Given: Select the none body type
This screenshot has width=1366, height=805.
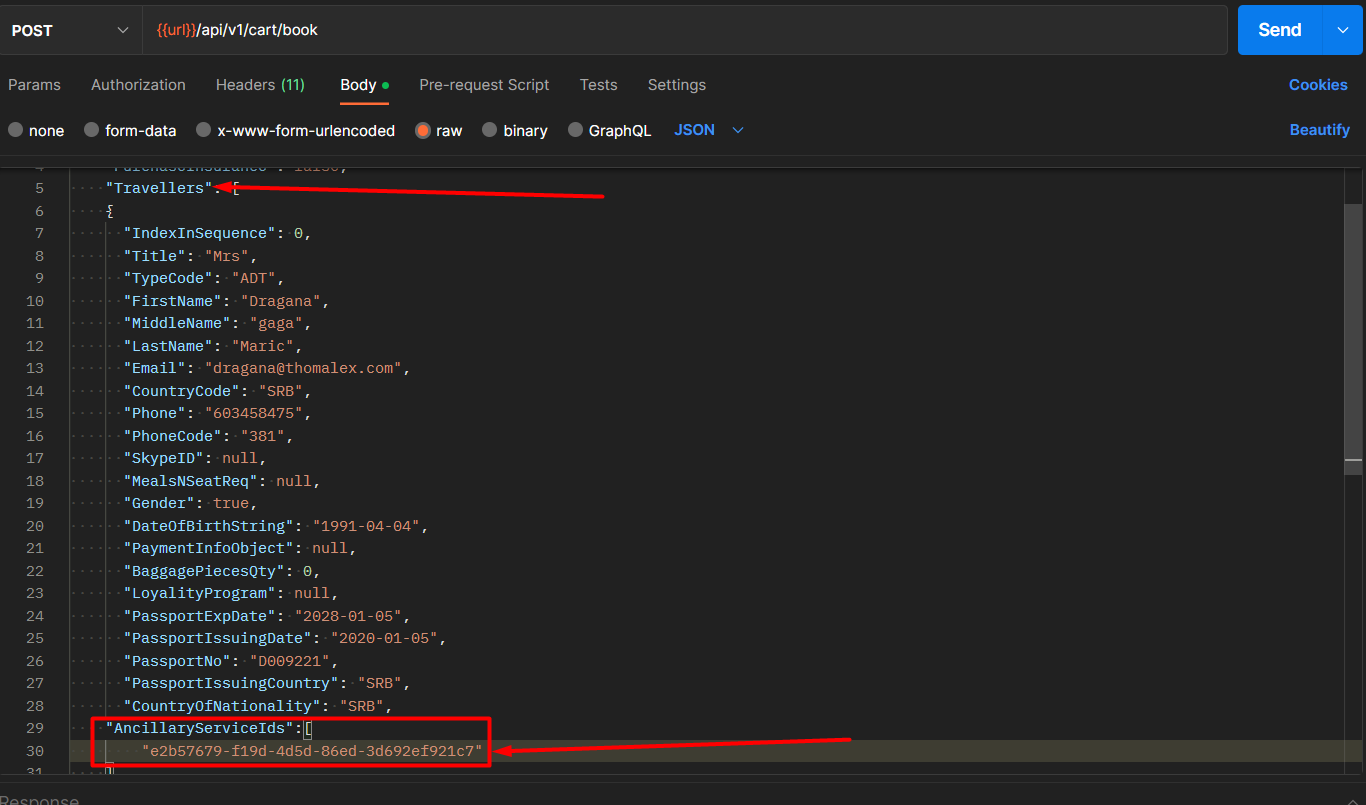Looking at the screenshot, I should tap(36, 130).
